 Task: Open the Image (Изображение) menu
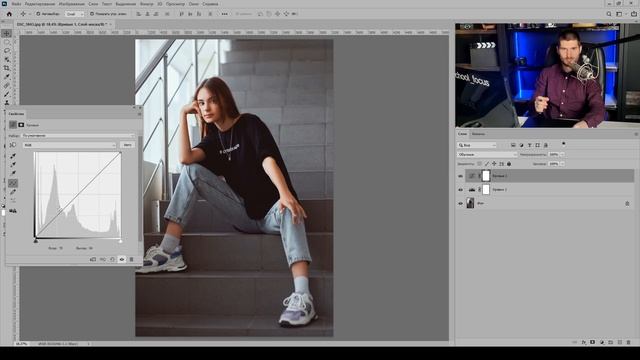tap(72, 4)
